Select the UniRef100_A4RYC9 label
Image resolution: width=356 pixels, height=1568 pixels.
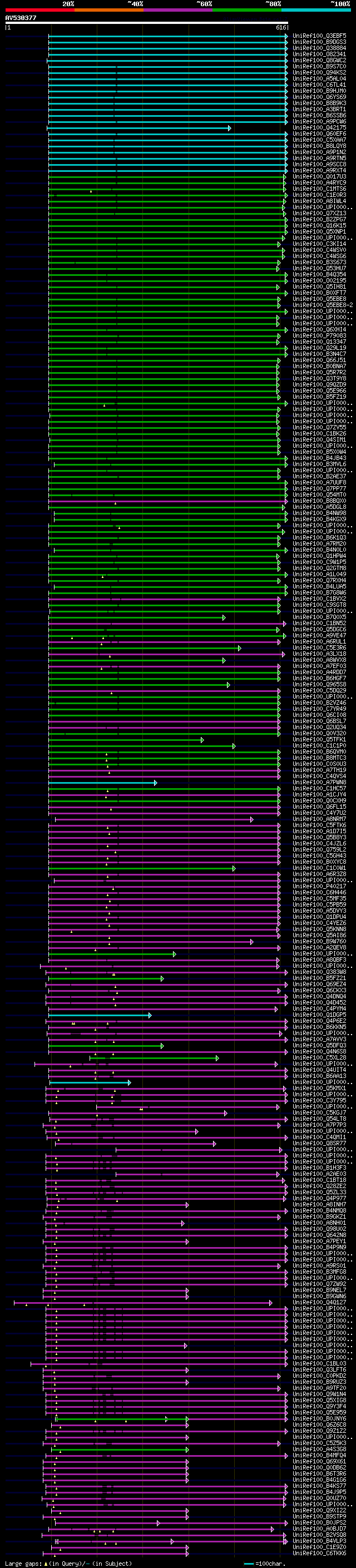coord(319,182)
